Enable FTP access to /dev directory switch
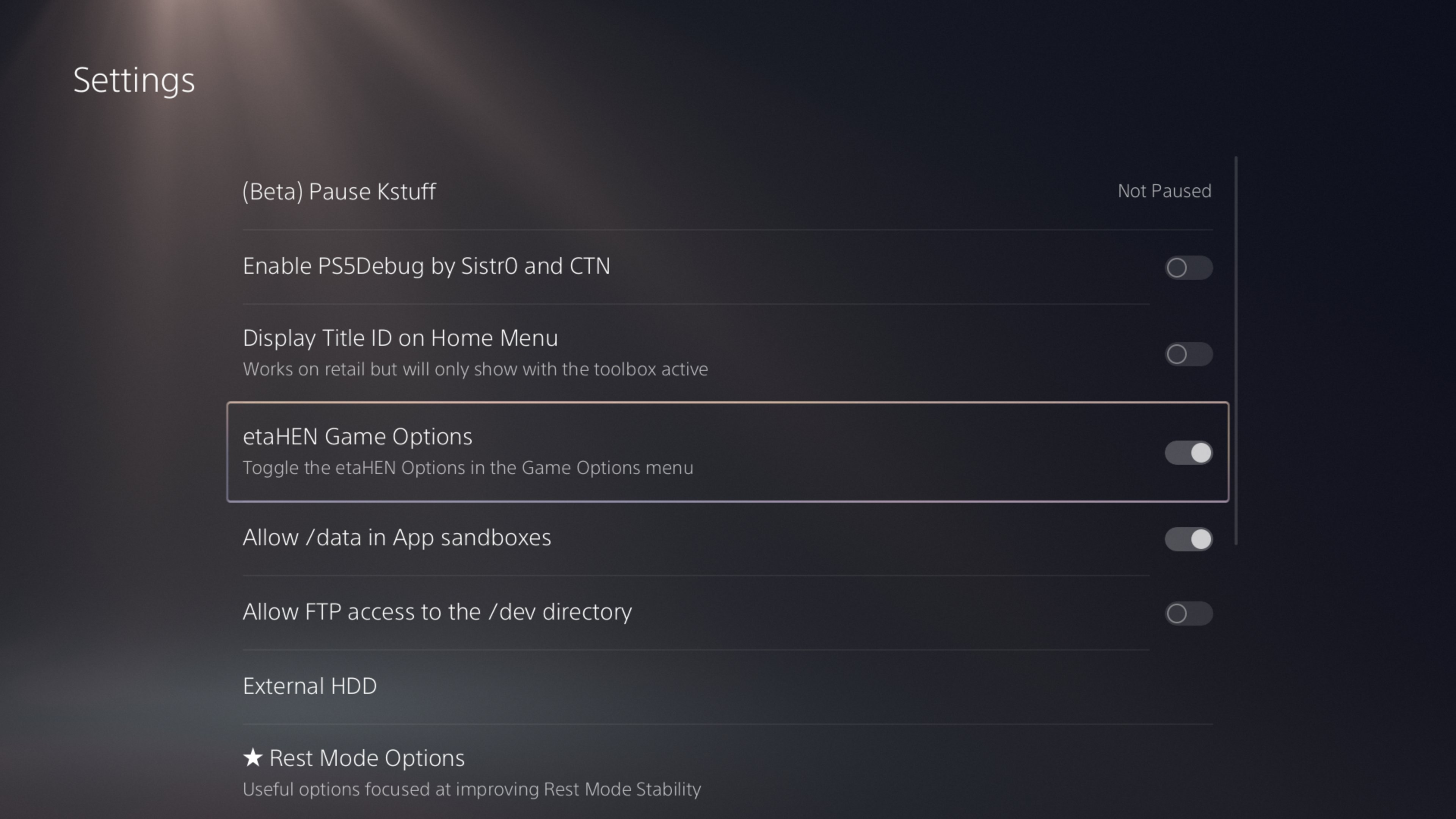The width and height of the screenshot is (1456, 819). point(1188,613)
